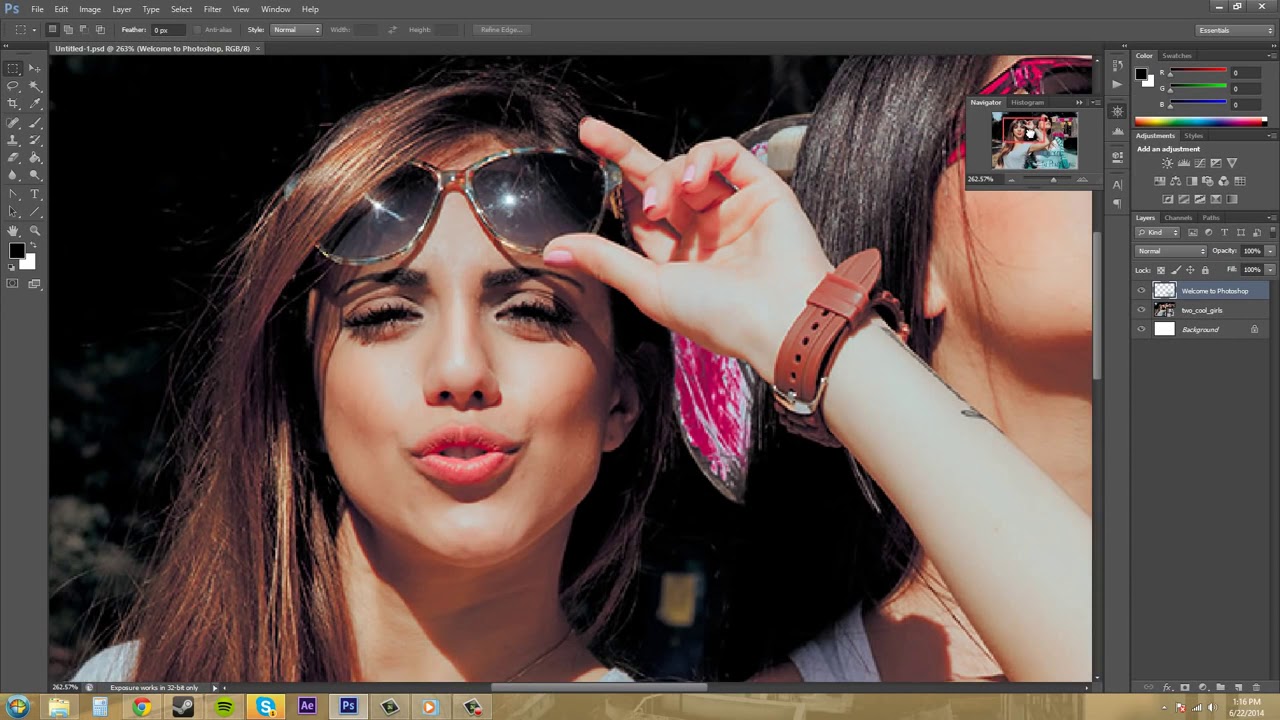Select the Eyedropper tool

(34, 104)
